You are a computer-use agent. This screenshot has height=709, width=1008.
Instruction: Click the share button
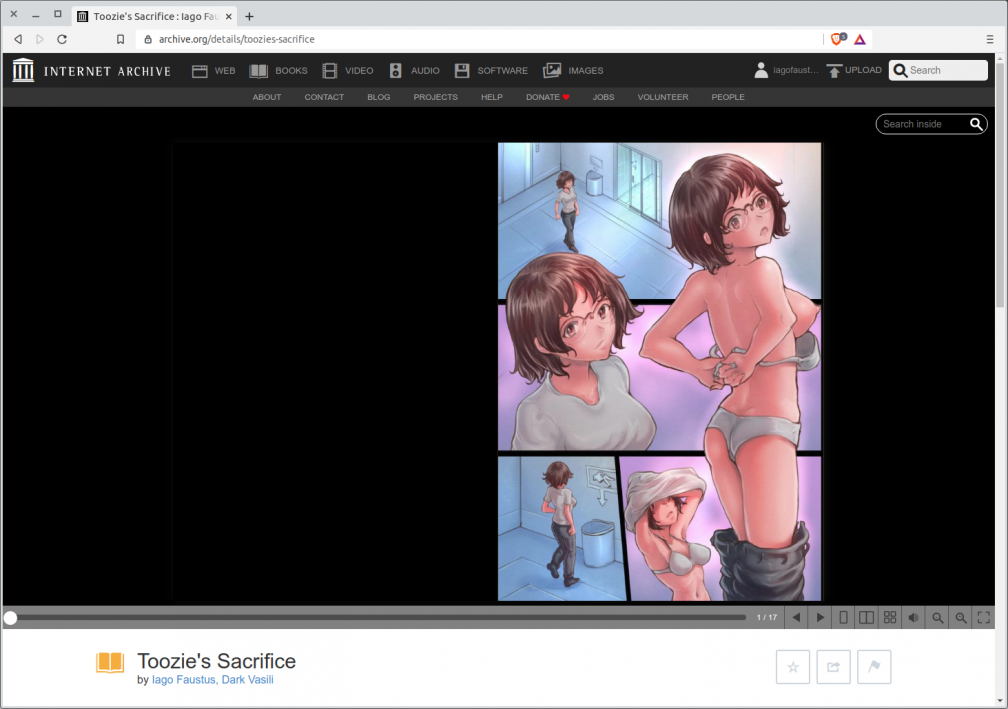point(833,667)
